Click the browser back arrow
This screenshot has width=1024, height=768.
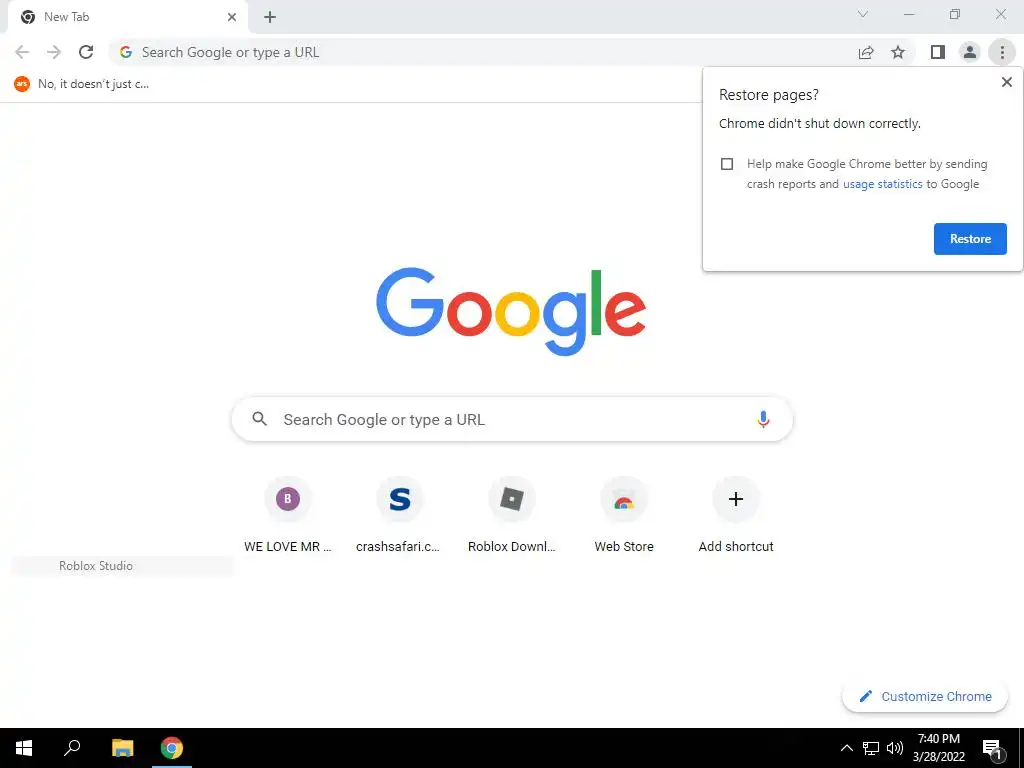tap(22, 52)
